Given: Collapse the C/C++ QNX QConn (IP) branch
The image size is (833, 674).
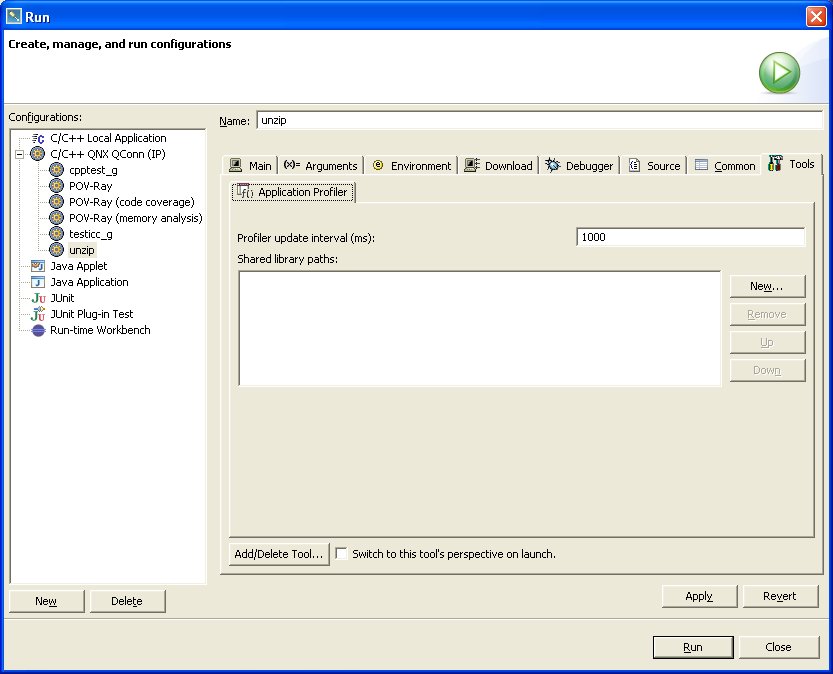Looking at the screenshot, I should [19, 154].
